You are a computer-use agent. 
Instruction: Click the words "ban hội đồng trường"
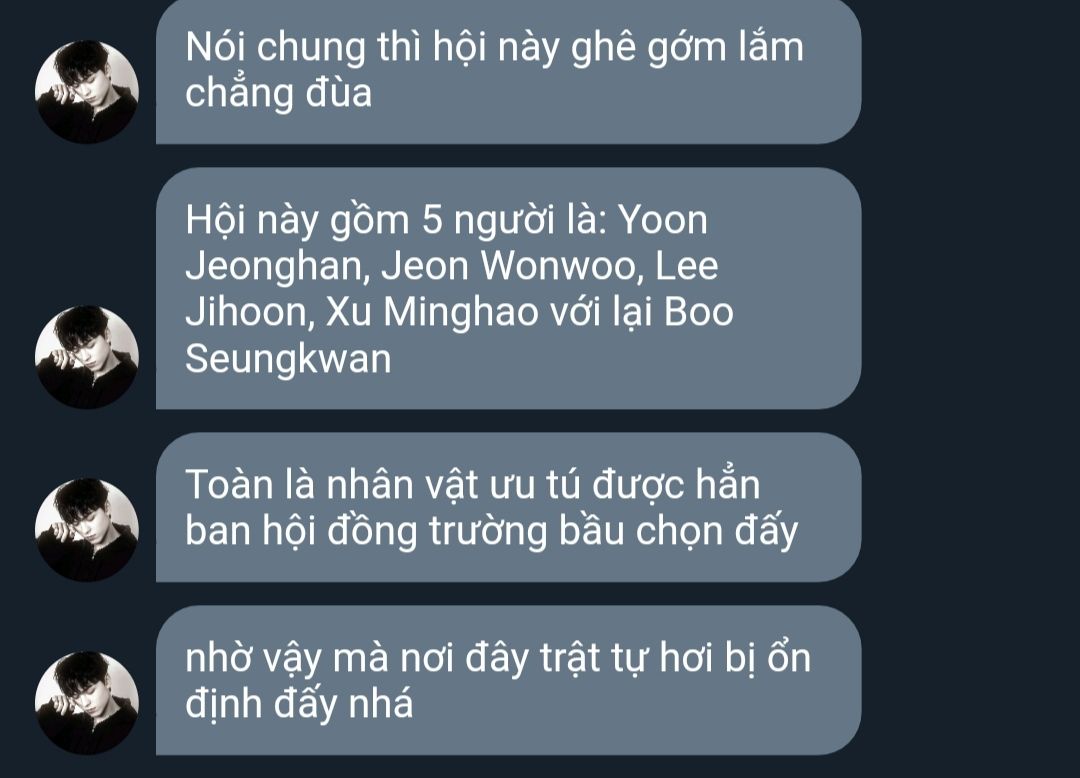(x=365, y=532)
